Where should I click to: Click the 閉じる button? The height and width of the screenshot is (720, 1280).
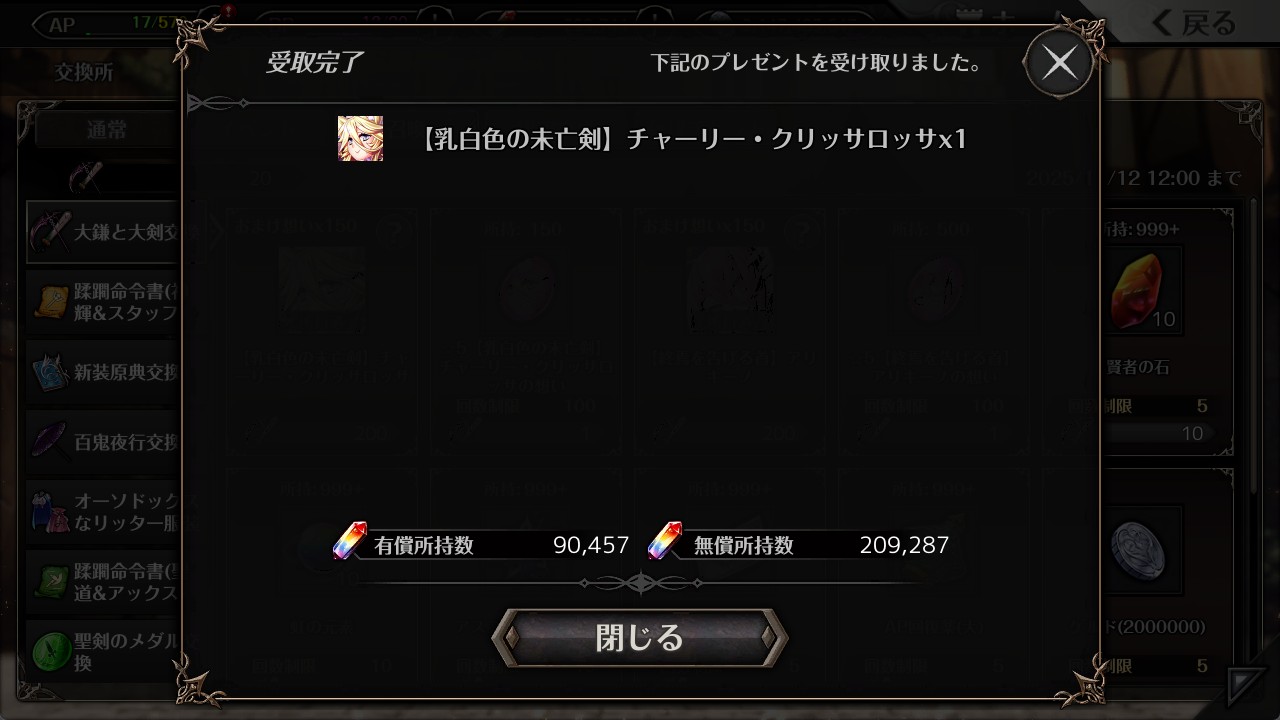[x=640, y=637]
